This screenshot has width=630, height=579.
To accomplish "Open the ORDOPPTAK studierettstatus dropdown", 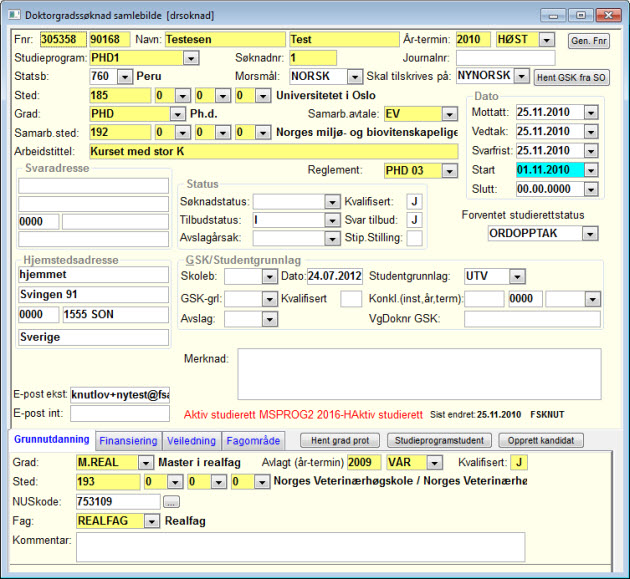I will tap(590, 233).
